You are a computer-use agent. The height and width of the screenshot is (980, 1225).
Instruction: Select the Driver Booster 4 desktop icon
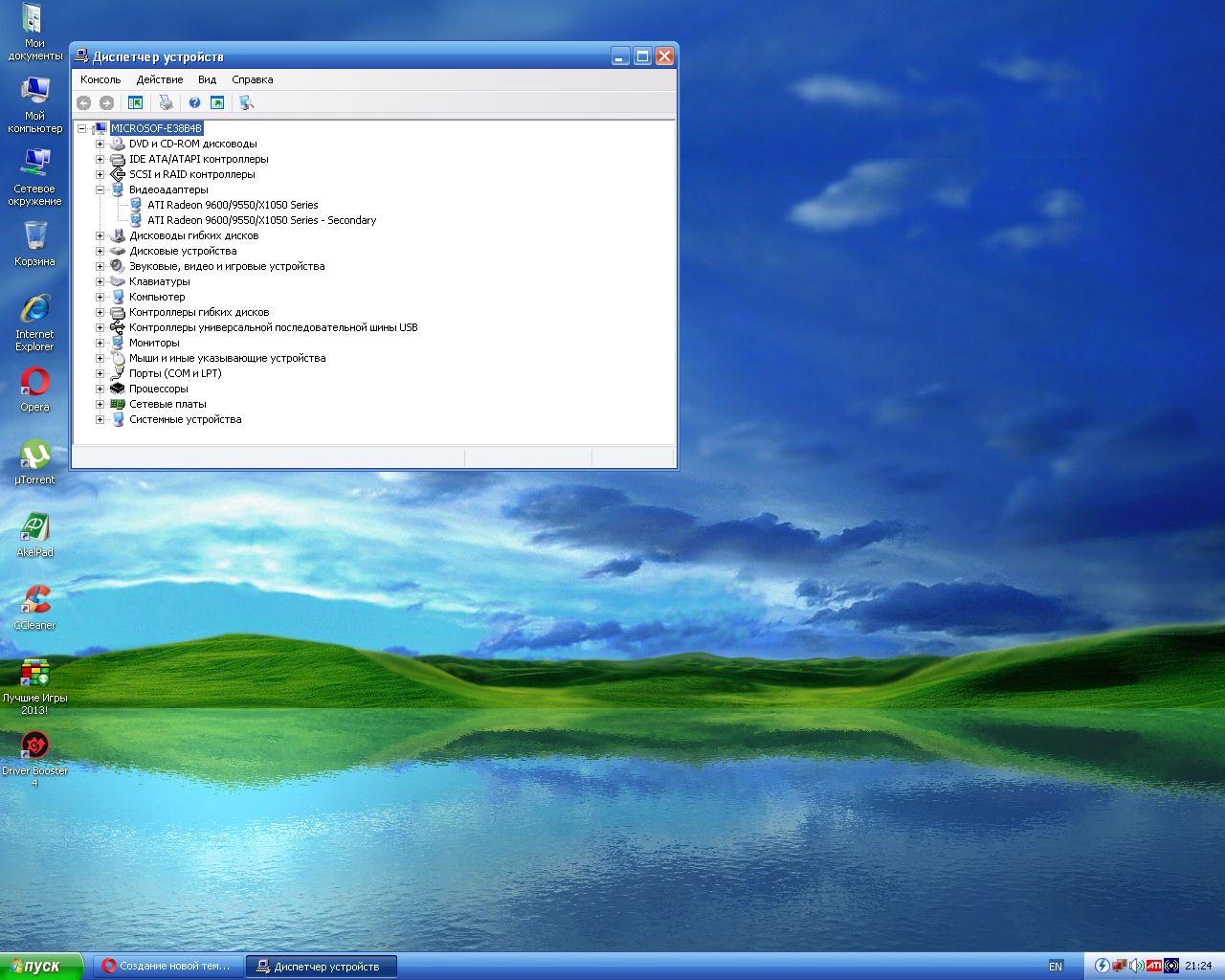[x=35, y=746]
